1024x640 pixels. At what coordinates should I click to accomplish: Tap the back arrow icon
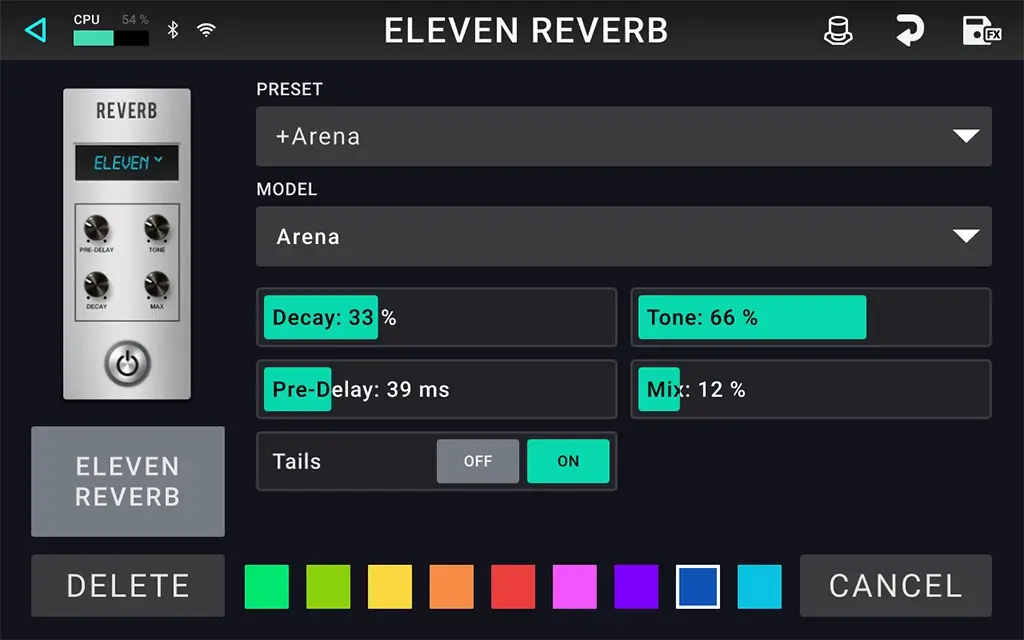(36, 30)
